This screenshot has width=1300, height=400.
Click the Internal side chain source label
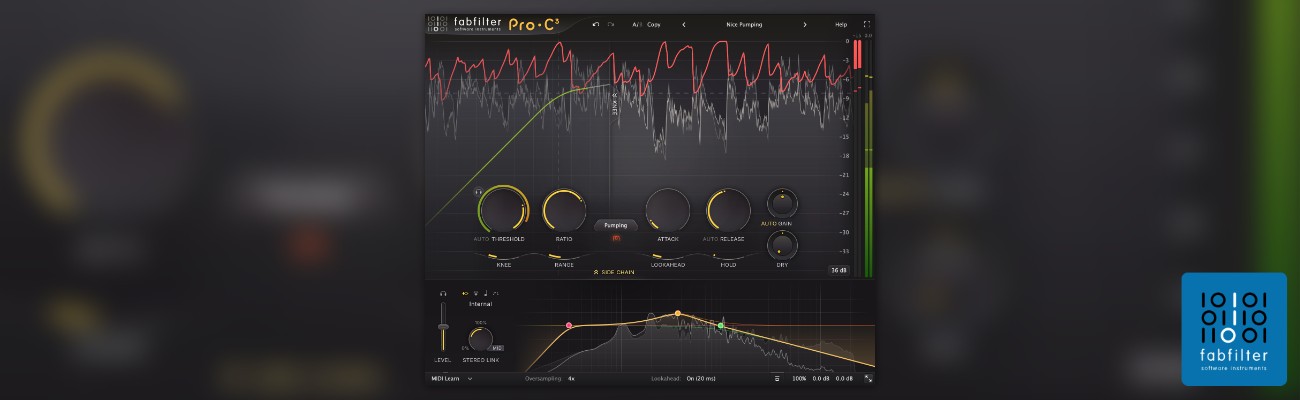coord(481,302)
